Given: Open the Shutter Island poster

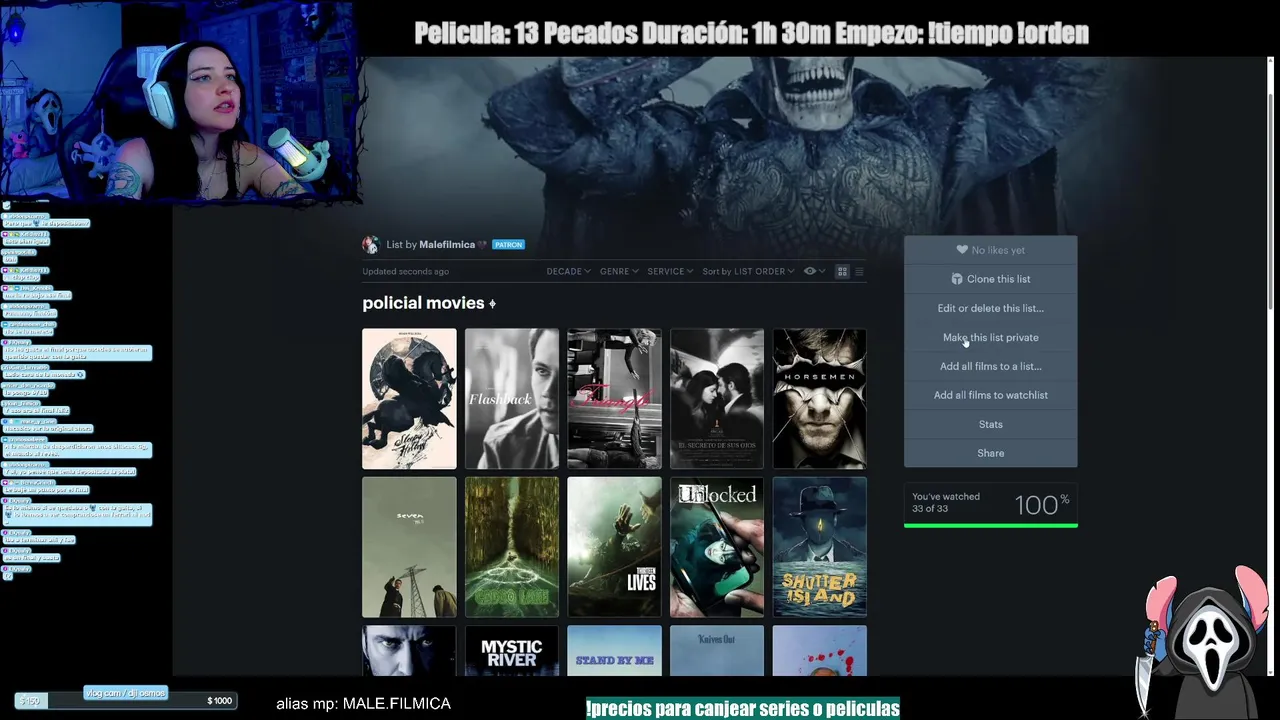Looking at the screenshot, I should click(x=820, y=547).
